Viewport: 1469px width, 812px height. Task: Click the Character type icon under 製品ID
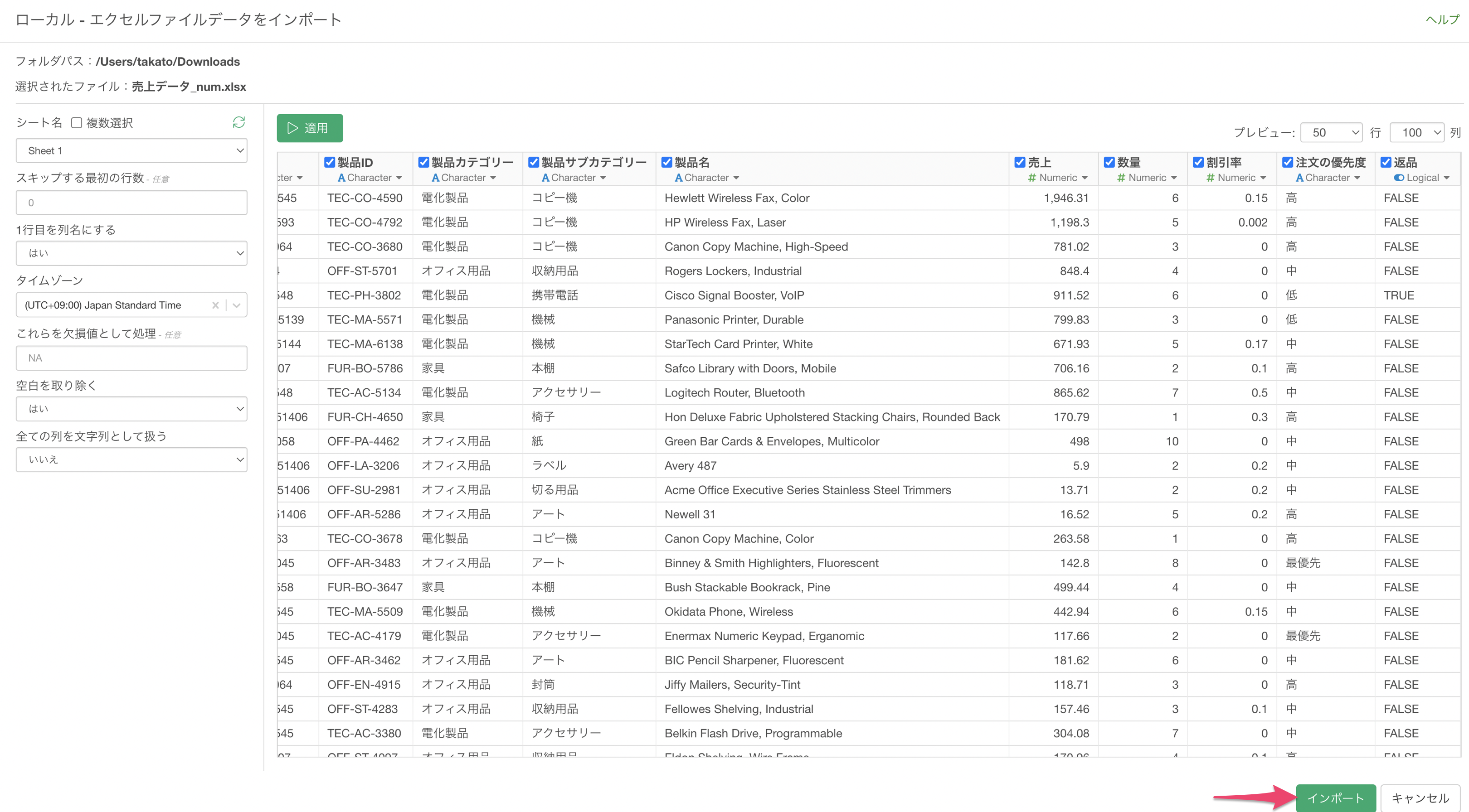pos(341,178)
